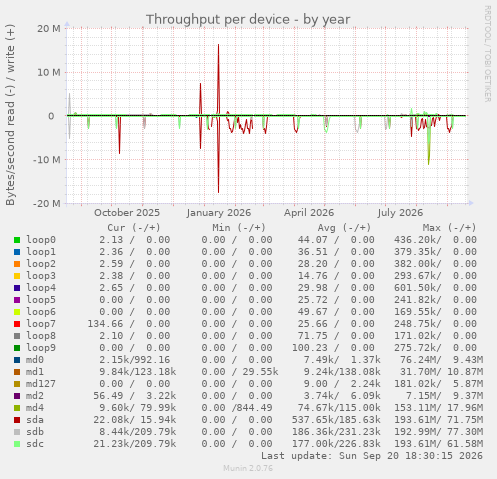The image size is (497, 479).
Task: Click the loop7 red legend swatch
Action: [17, 324]
